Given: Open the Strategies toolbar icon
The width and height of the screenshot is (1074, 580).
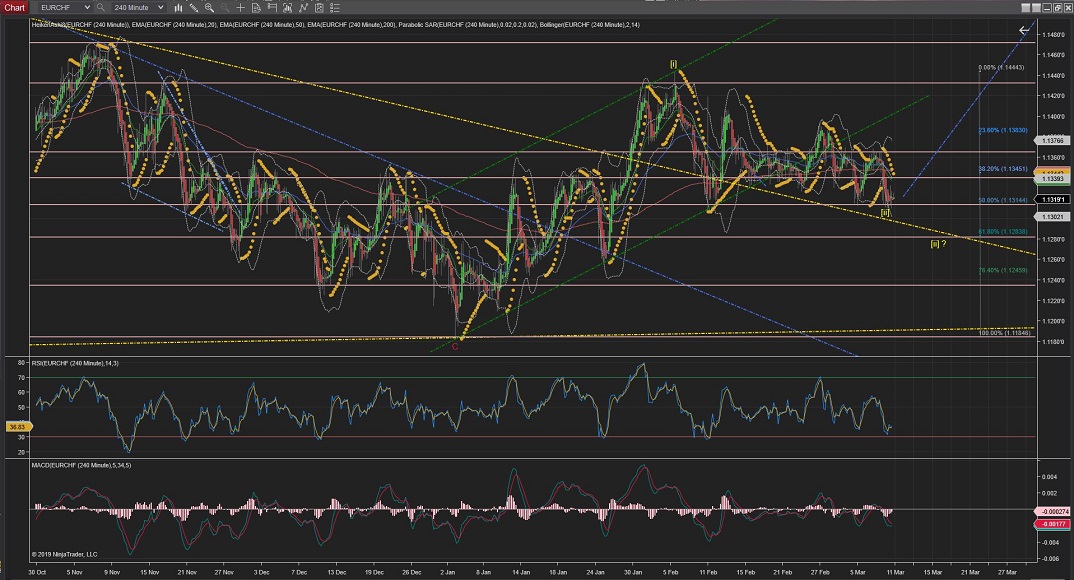Looking at the screenshot, I should point(319,8).
